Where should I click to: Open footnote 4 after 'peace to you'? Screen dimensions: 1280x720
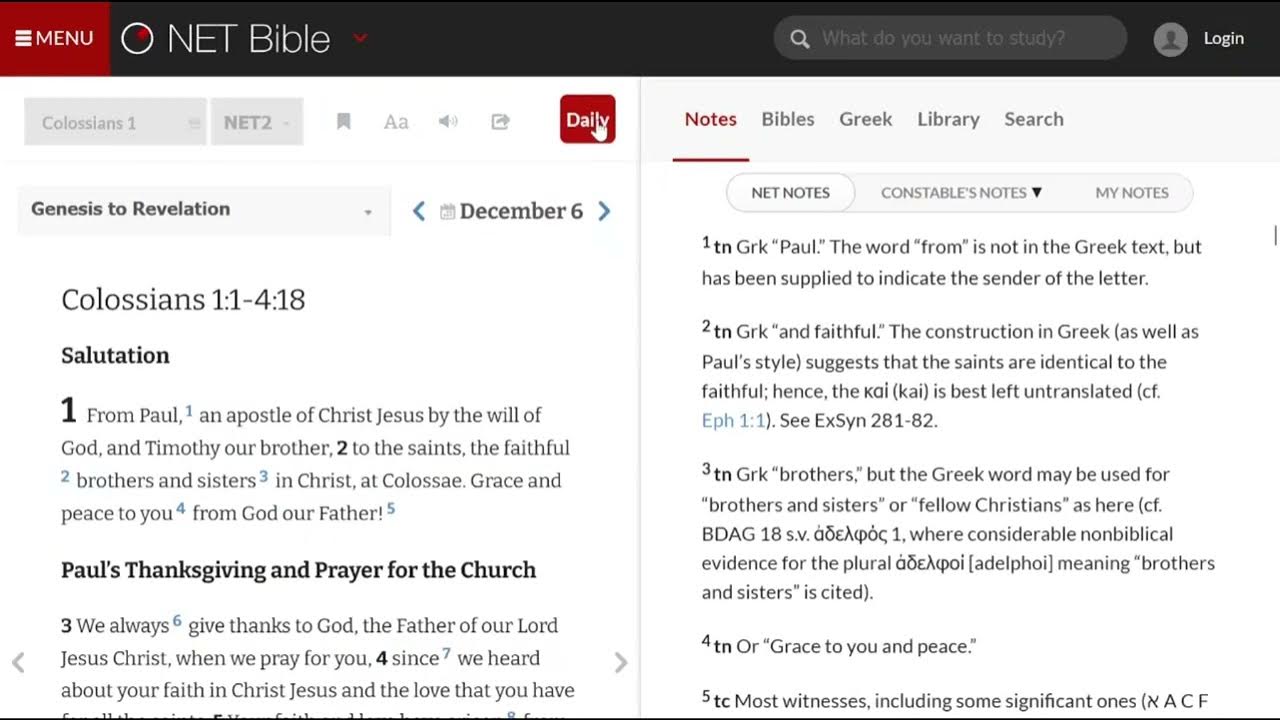point(181,509)
